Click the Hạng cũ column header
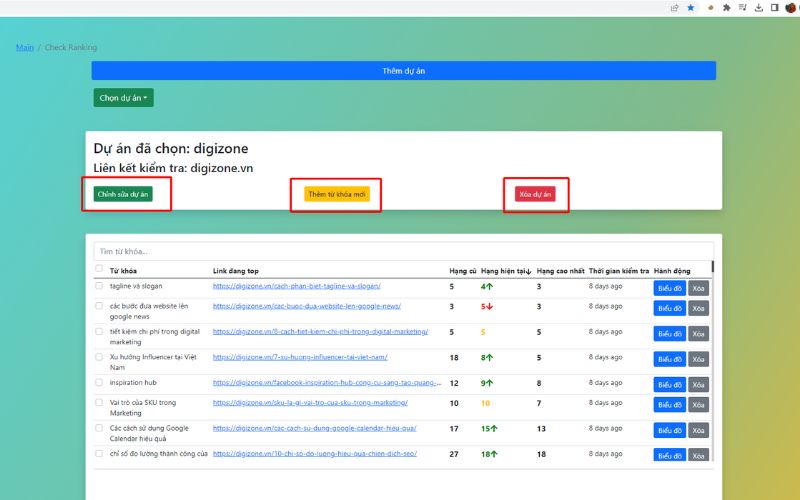This screenshot has width=800, height=500. [x=462, y=271]
